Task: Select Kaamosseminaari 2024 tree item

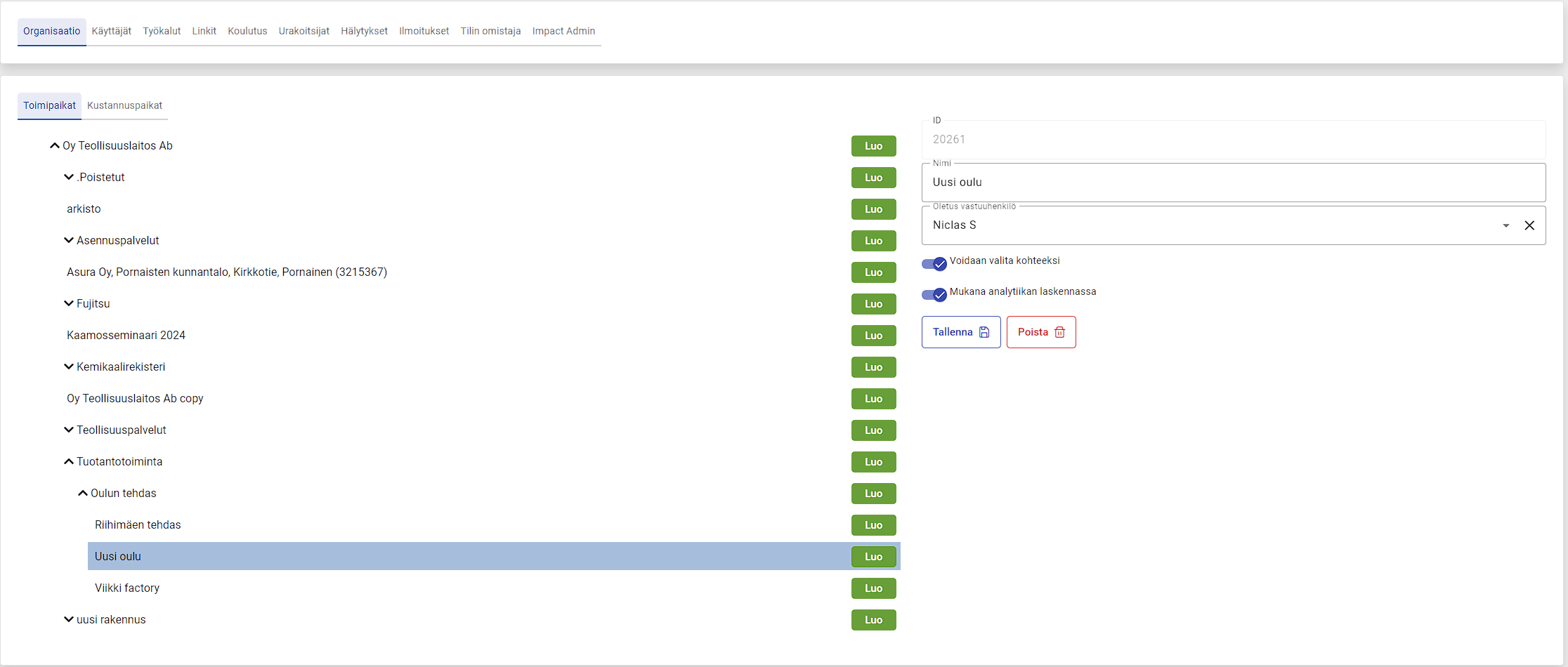Action: tap(126, 336)
